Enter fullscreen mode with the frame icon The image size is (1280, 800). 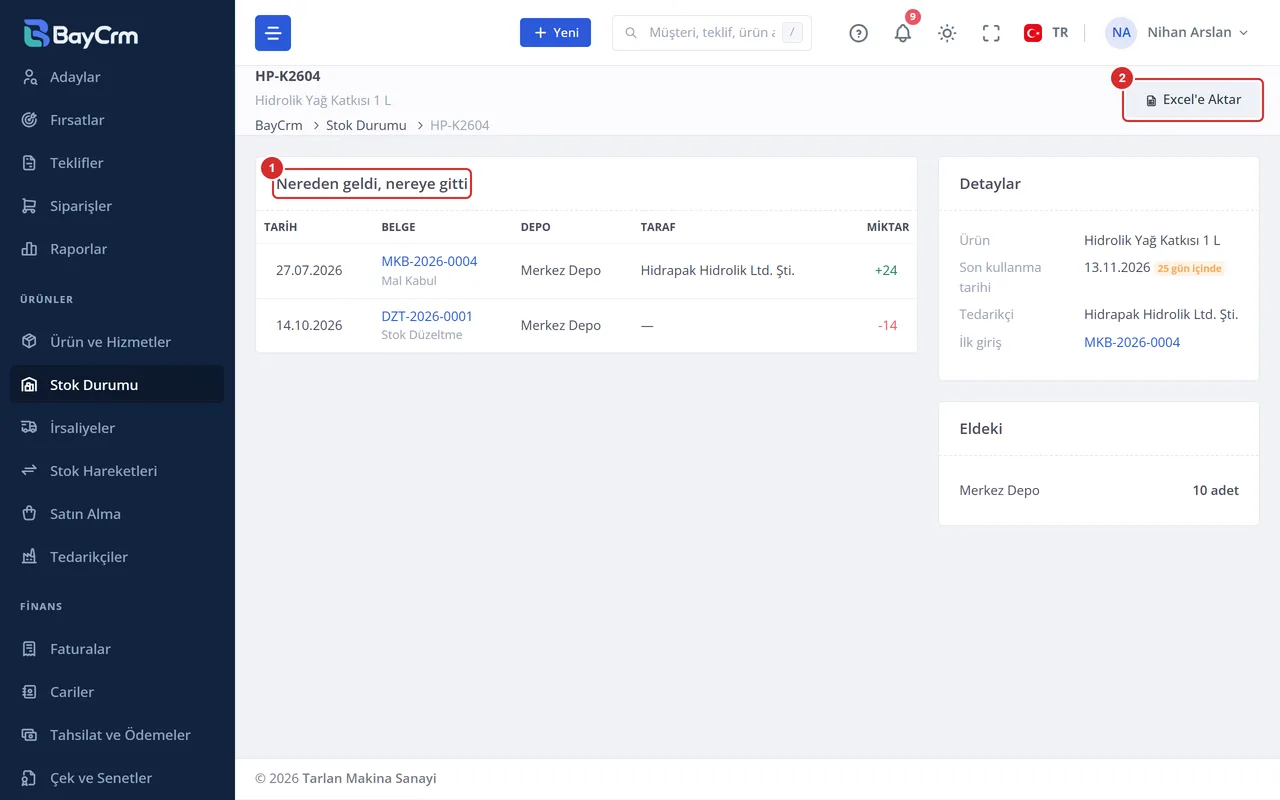tap(991, 33)
